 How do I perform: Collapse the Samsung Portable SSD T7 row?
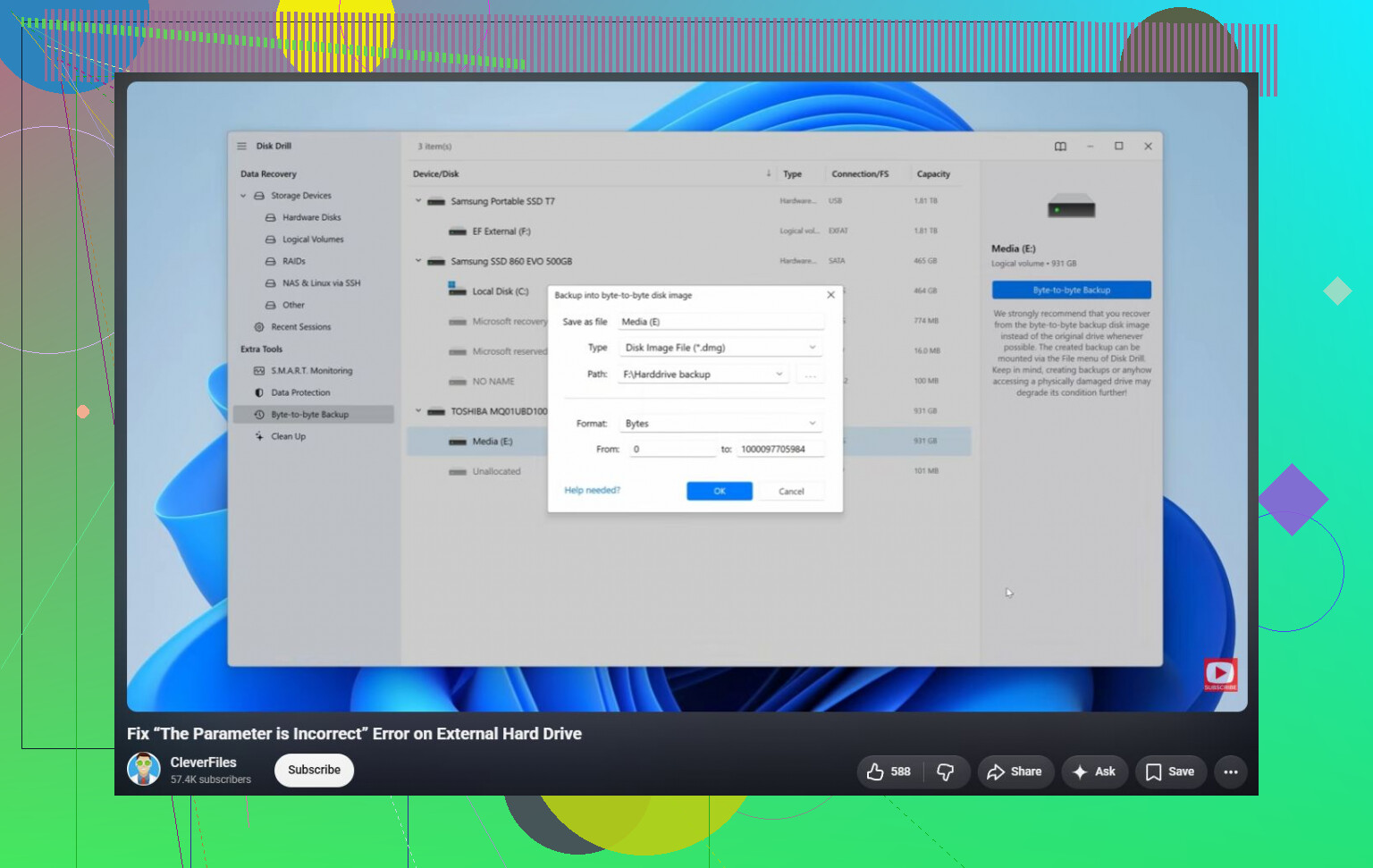(x=417, y=201)
